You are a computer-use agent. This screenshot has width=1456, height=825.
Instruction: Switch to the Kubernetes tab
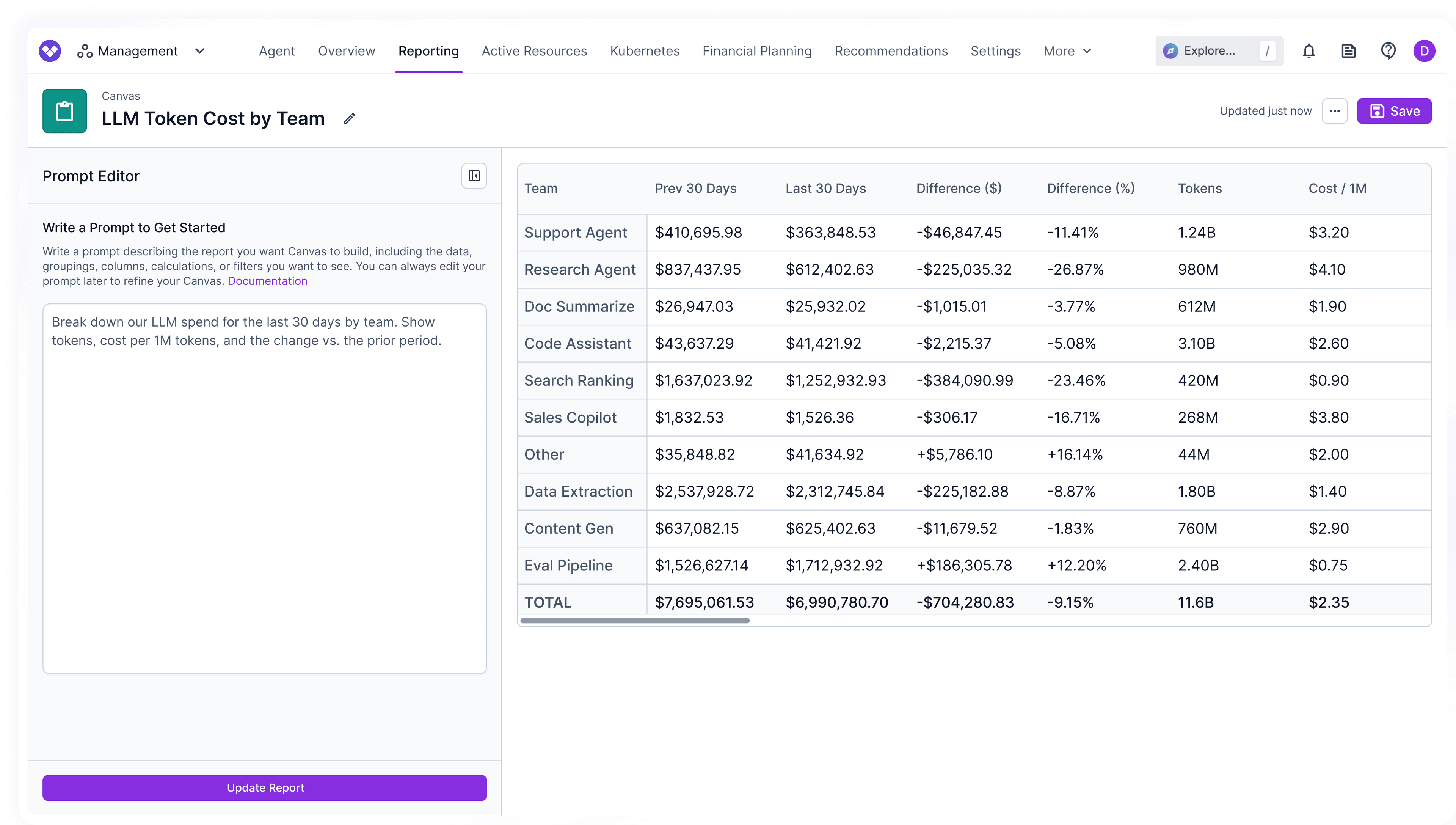point(645,51)
